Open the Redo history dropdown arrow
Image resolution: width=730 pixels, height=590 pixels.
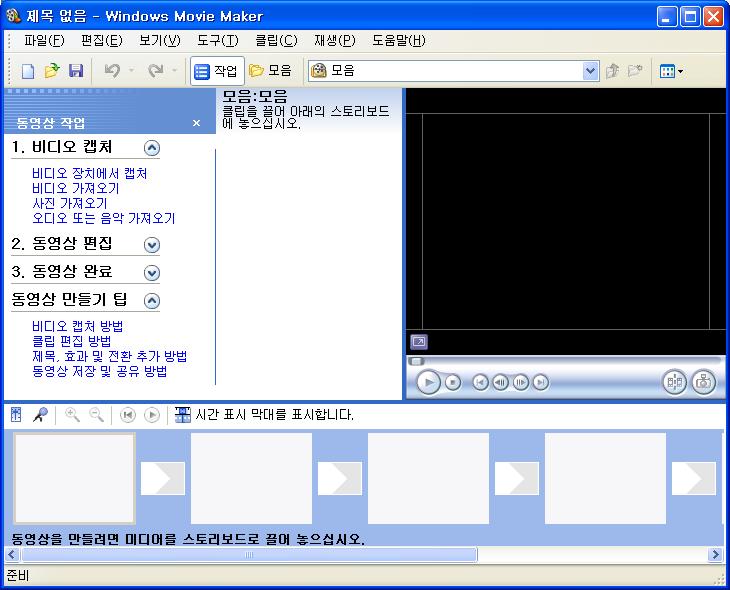point(175,71)
